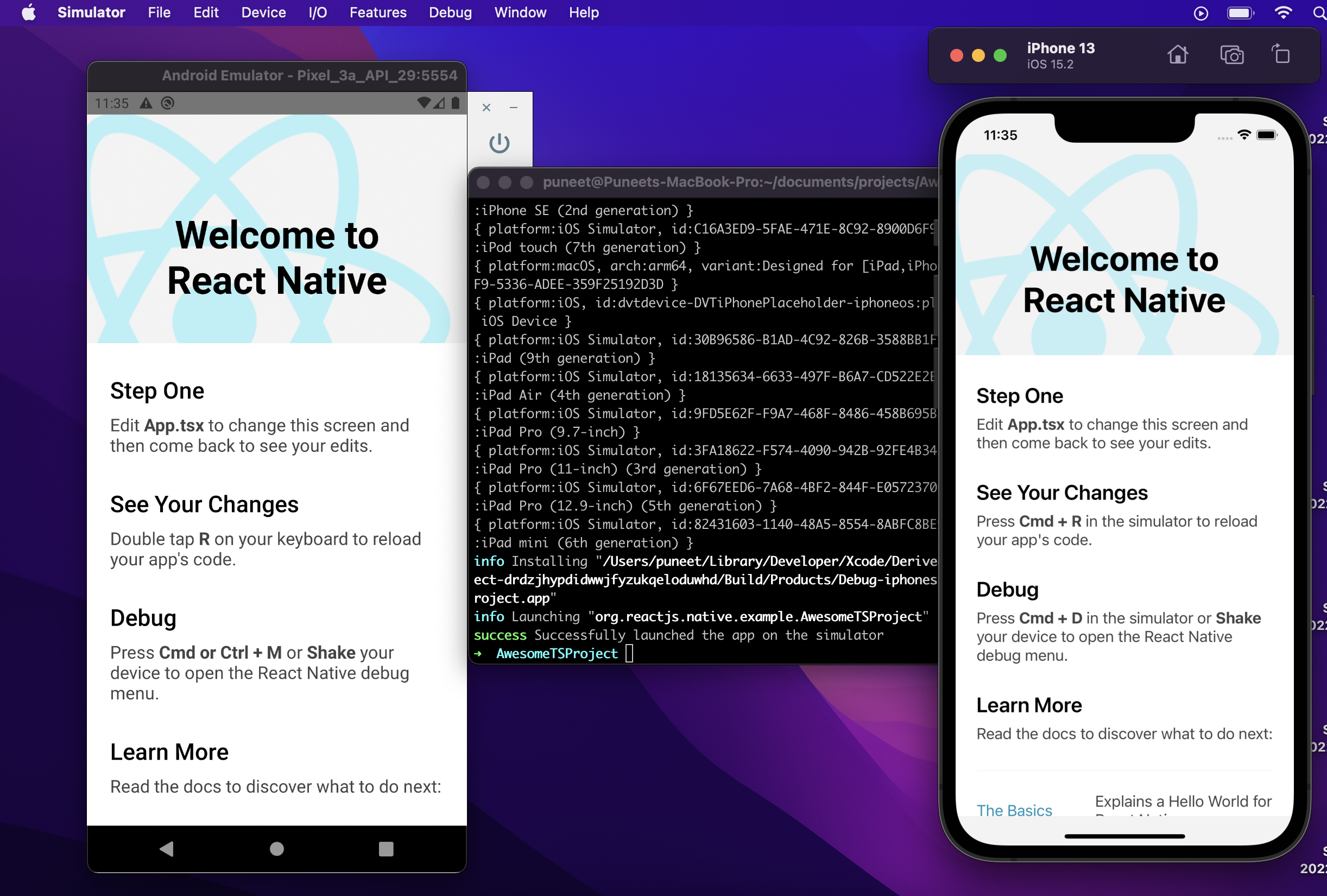
Task: Tap the Android recents square button
Action: coord(387,849)
